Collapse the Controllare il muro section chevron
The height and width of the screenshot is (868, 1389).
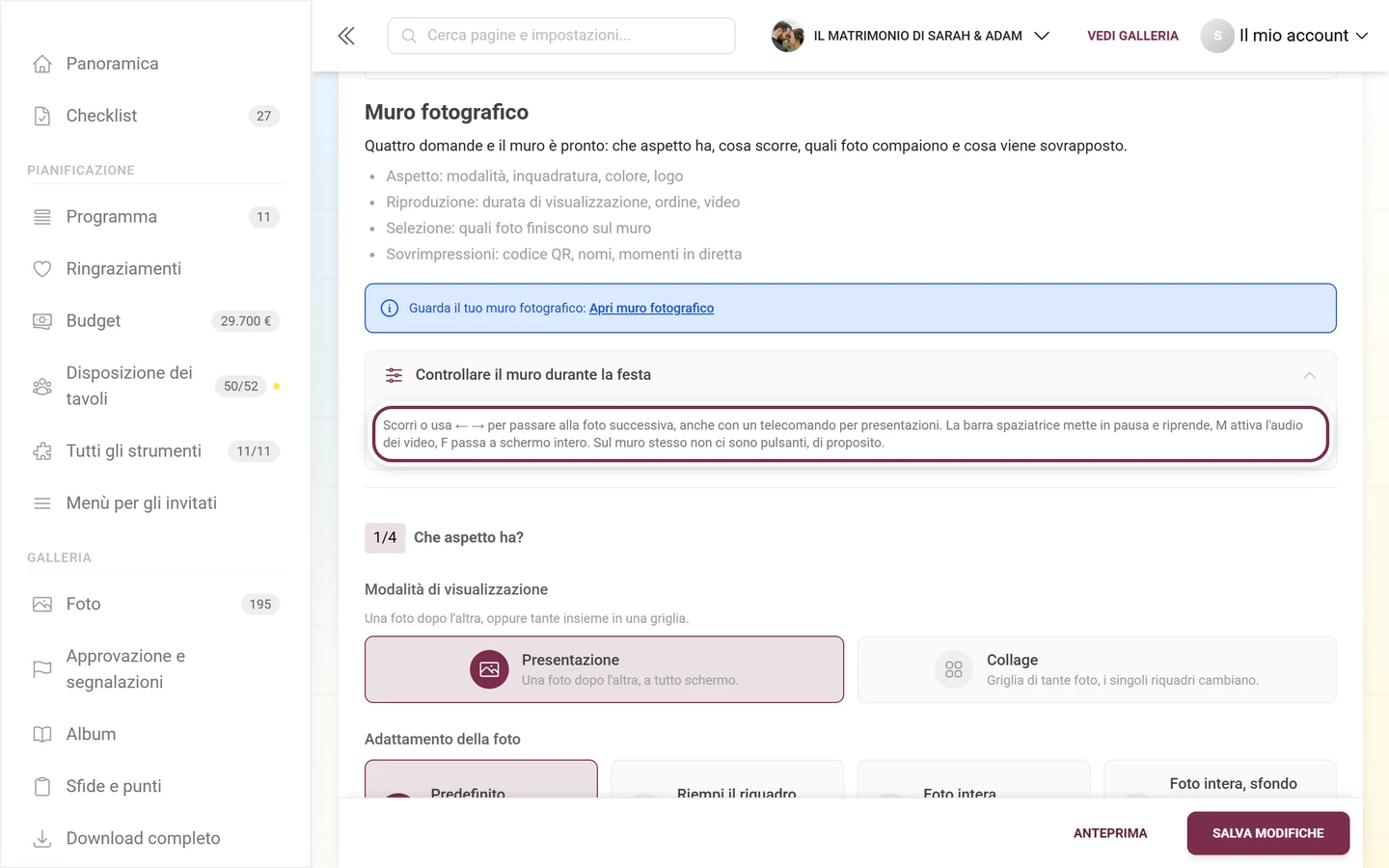click(1310, 375)
